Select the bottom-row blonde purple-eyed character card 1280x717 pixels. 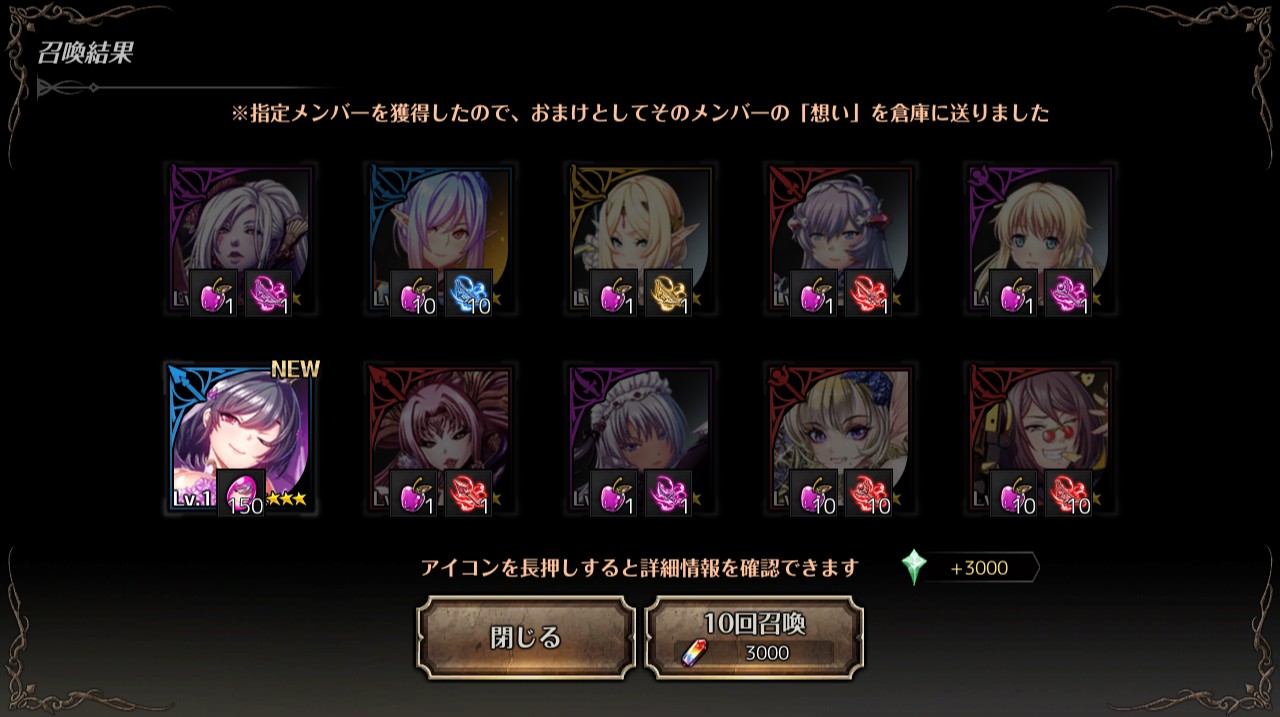tap(840, 439)
